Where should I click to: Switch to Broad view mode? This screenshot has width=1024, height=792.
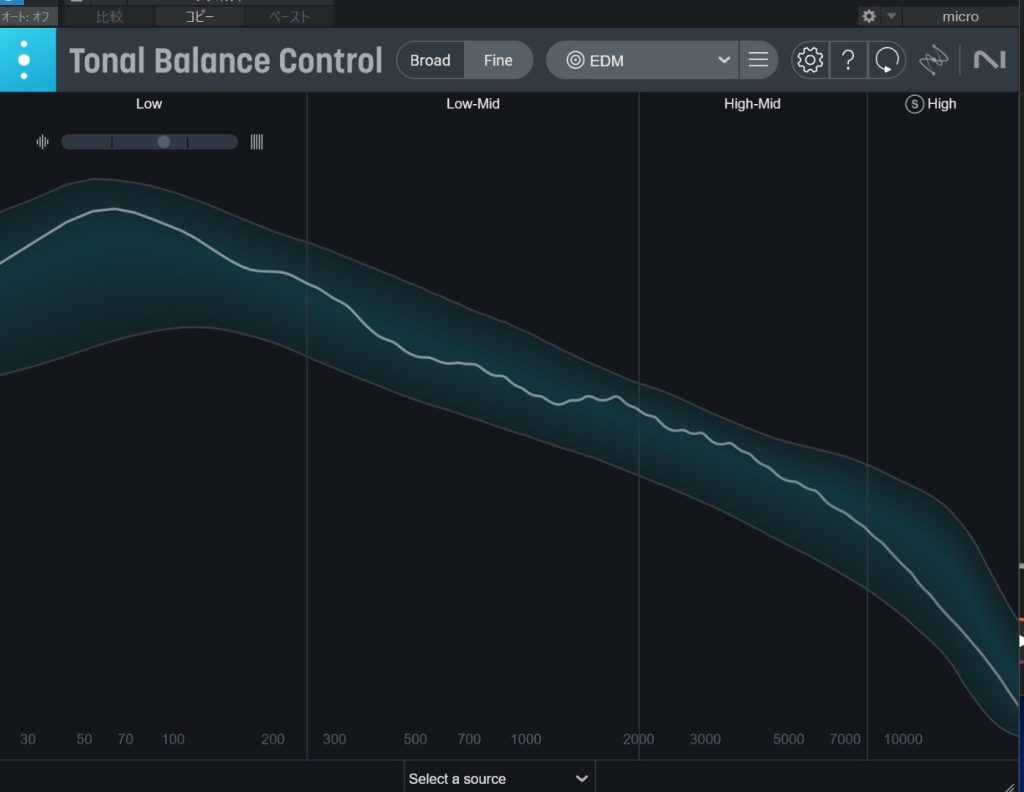pyautogui.click(x=430, y=60)
